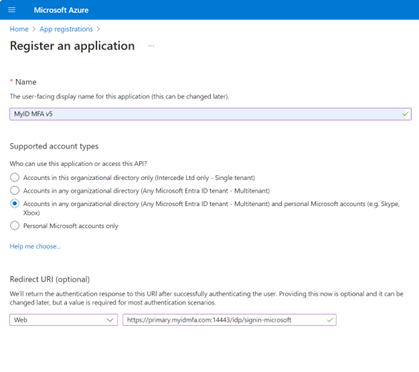The width and height of the screenshot is (419, 372).
Task: Click the Name field containing MyID MFA v5
Action: 210,114
